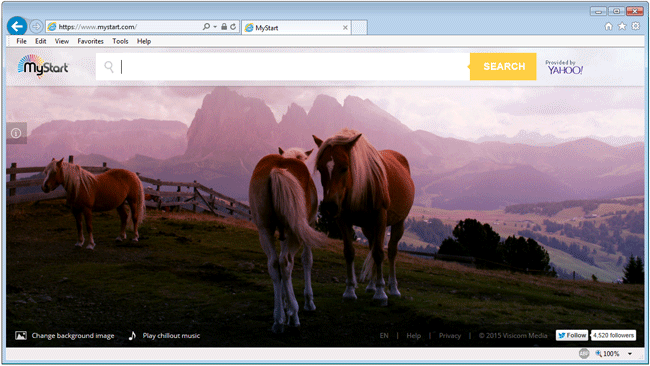
Task: Click the address bar search magnifier icon
Action: (x=206, y=27)
